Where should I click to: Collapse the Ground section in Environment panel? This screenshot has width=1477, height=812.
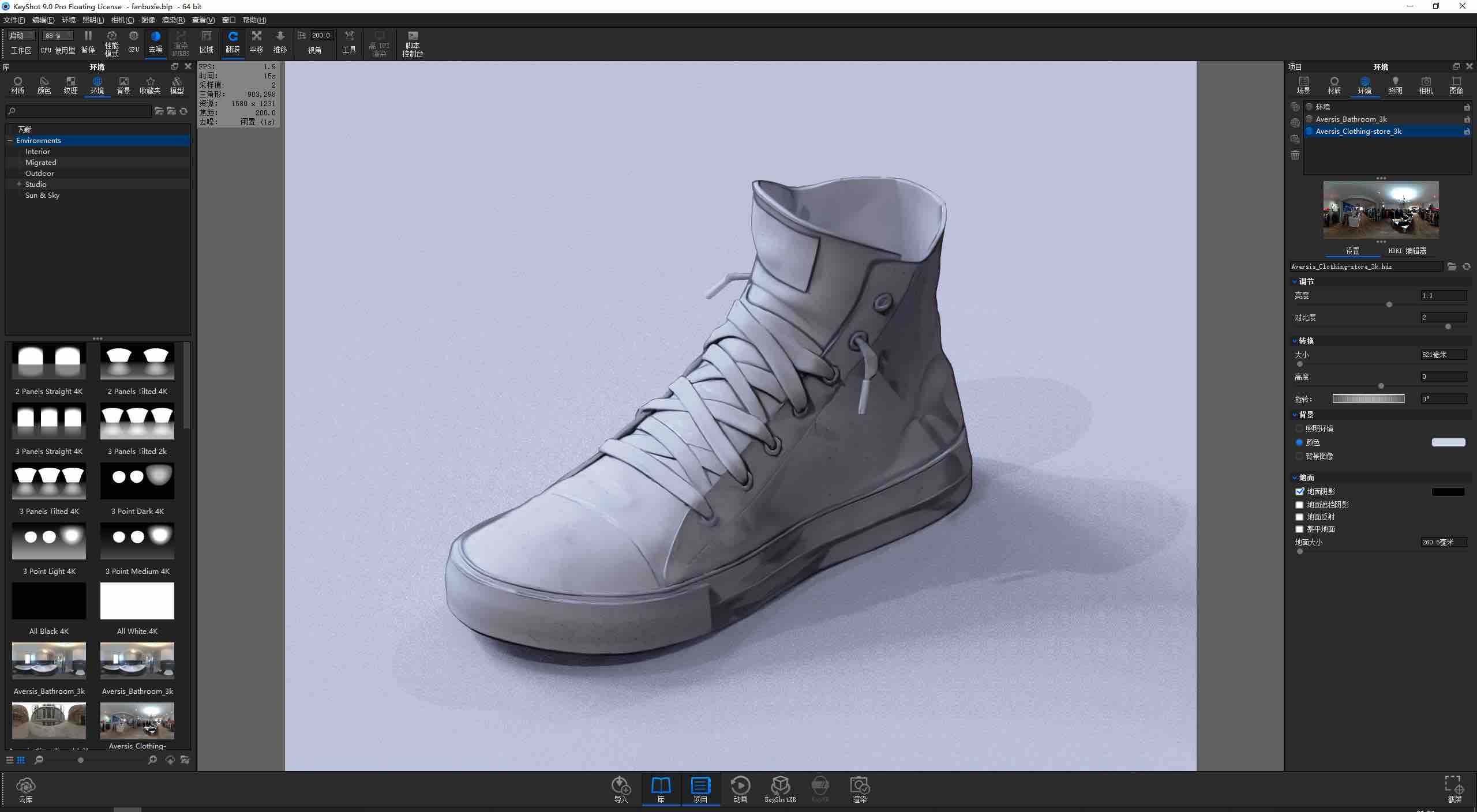click(1295, 478)
